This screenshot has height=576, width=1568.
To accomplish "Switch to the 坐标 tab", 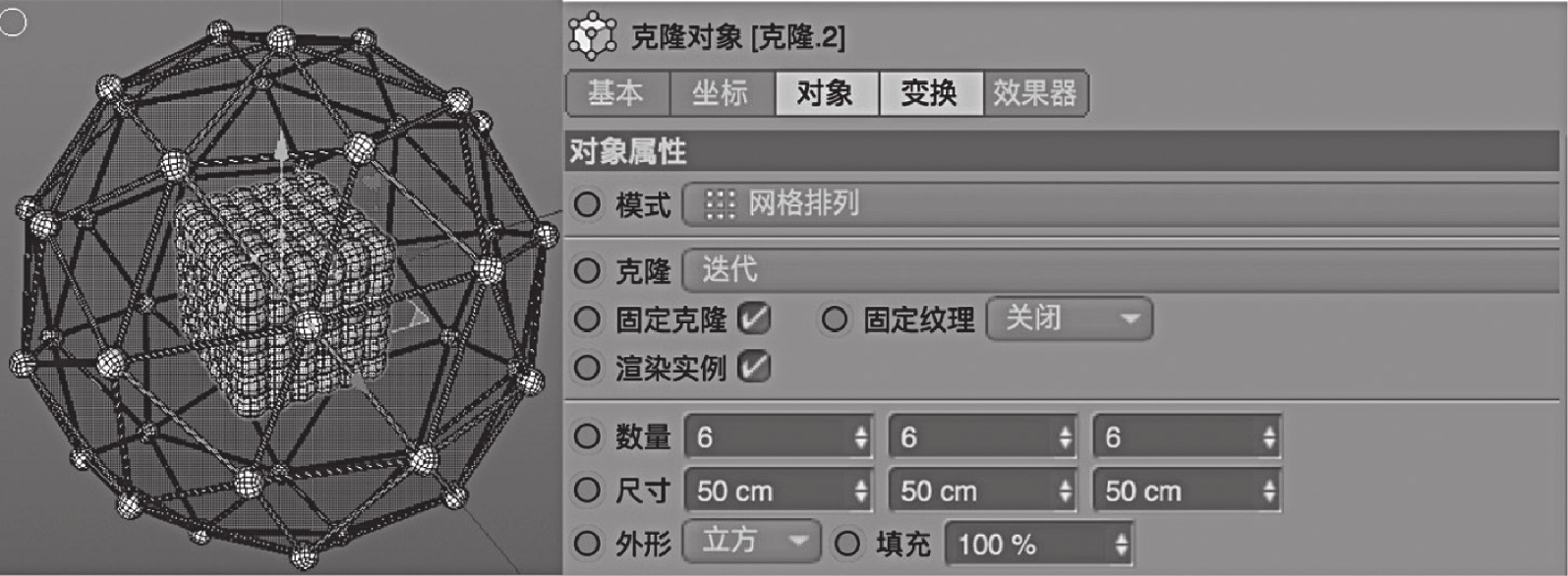I will click(721, 93).
